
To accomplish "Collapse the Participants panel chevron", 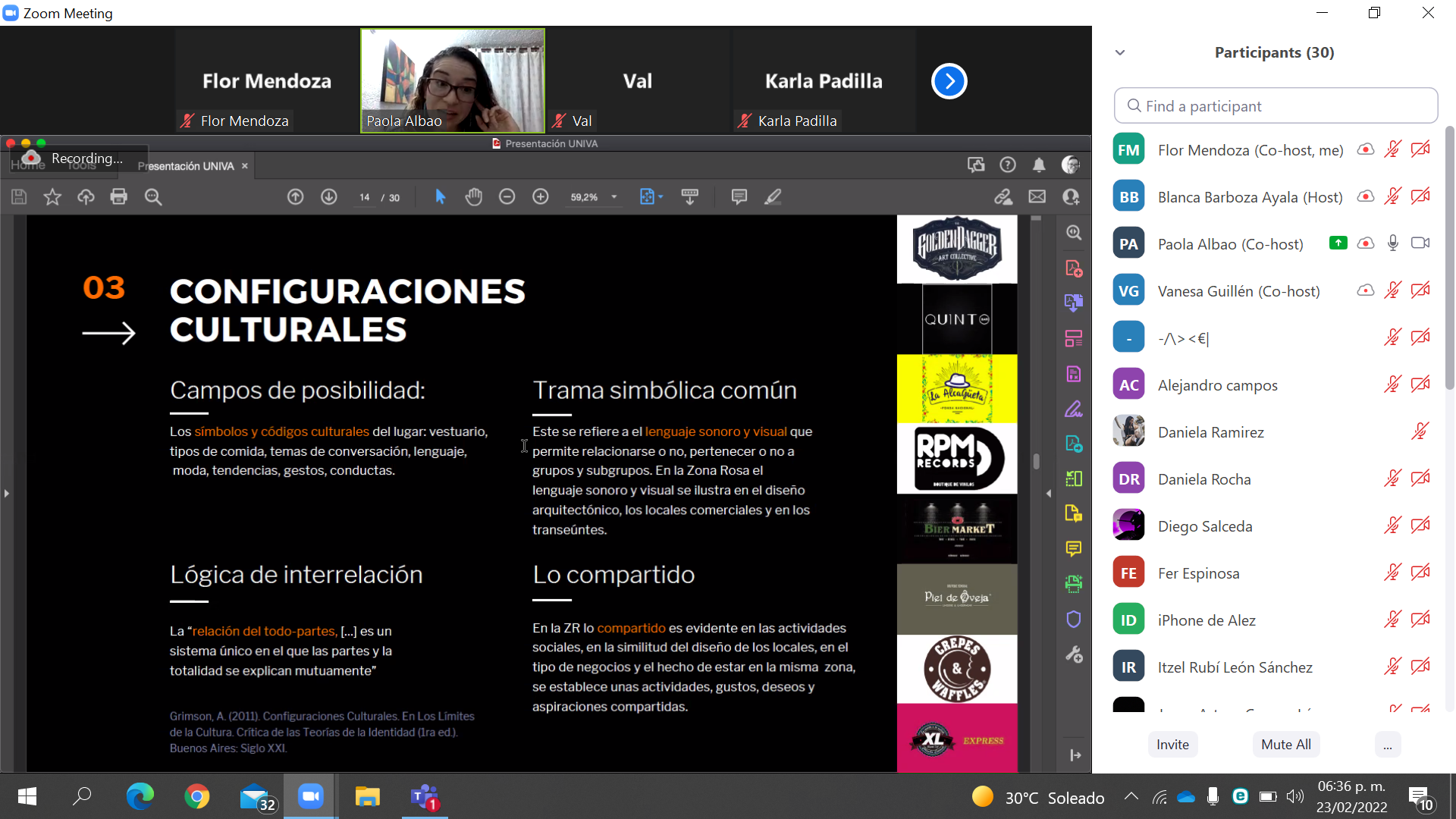I will [1120, 52].
